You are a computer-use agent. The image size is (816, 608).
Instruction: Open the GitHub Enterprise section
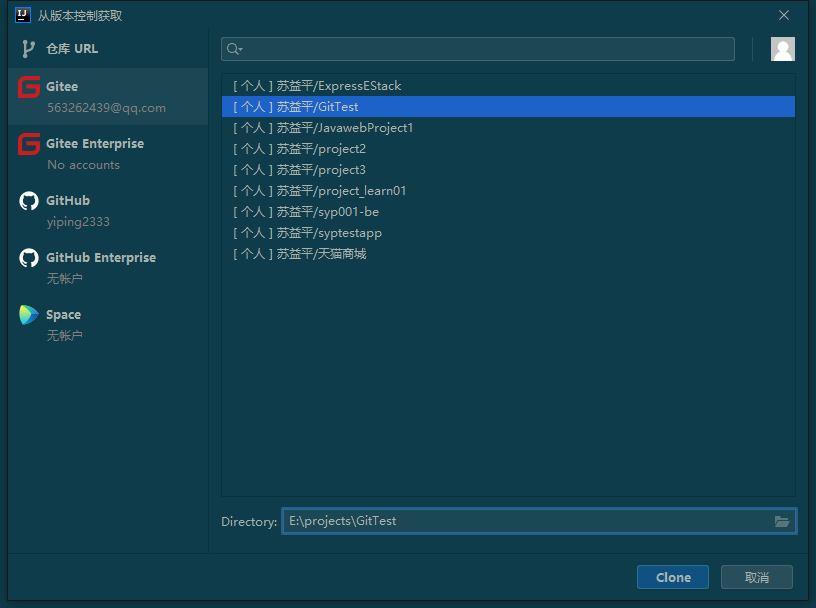pos(108,268)
